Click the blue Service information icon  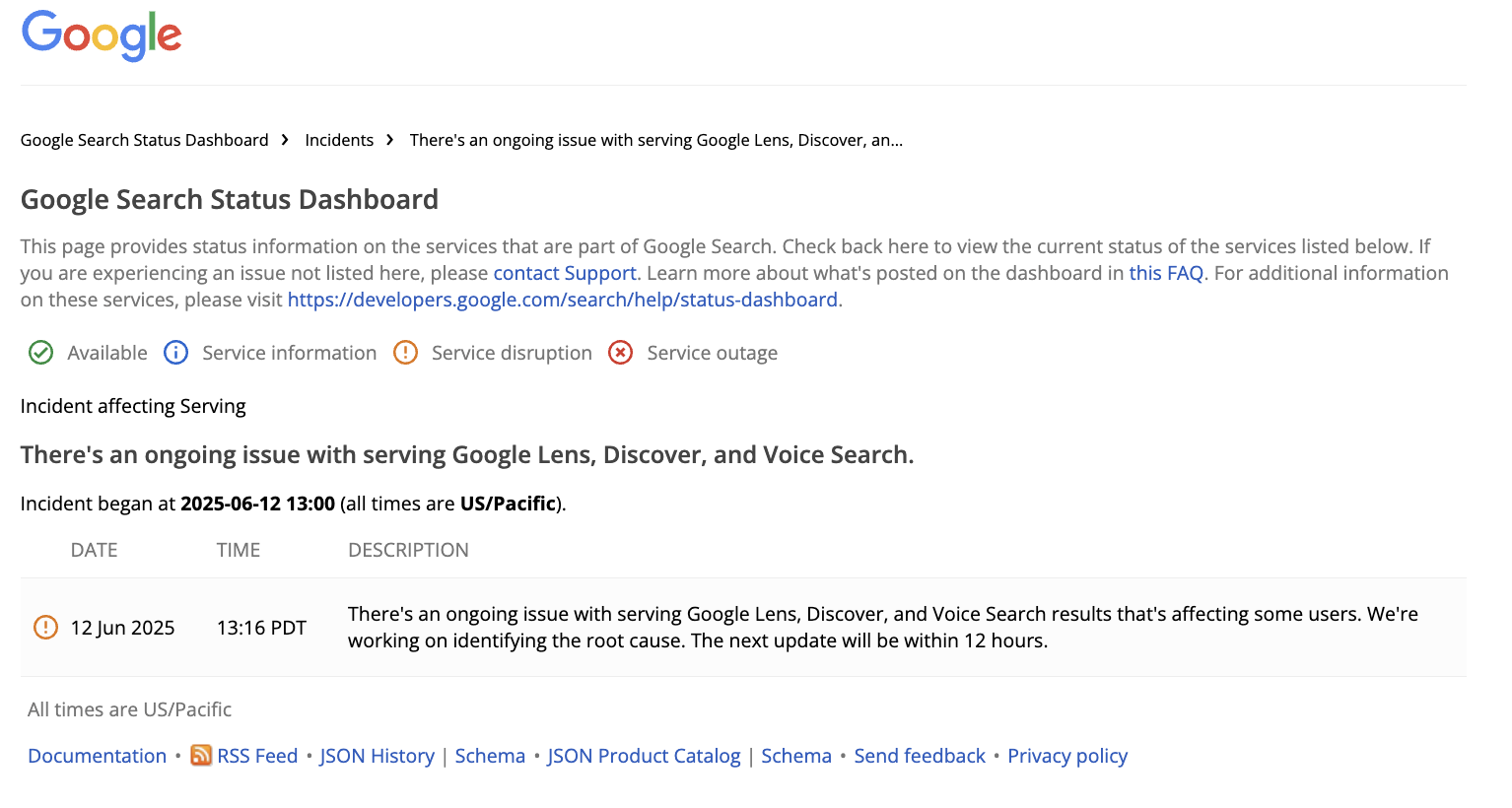175,352
